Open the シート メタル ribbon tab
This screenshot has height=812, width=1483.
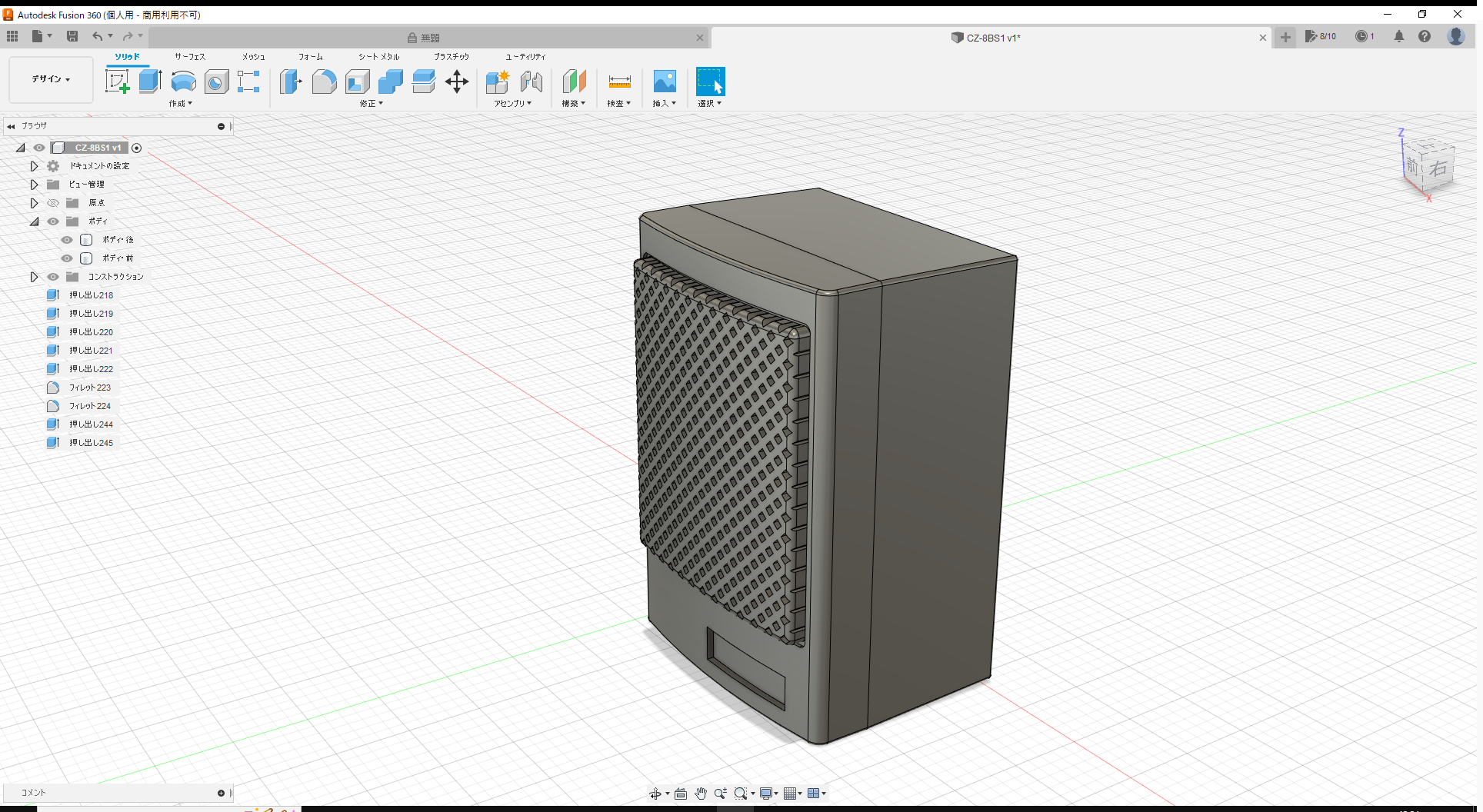point(378,56)
